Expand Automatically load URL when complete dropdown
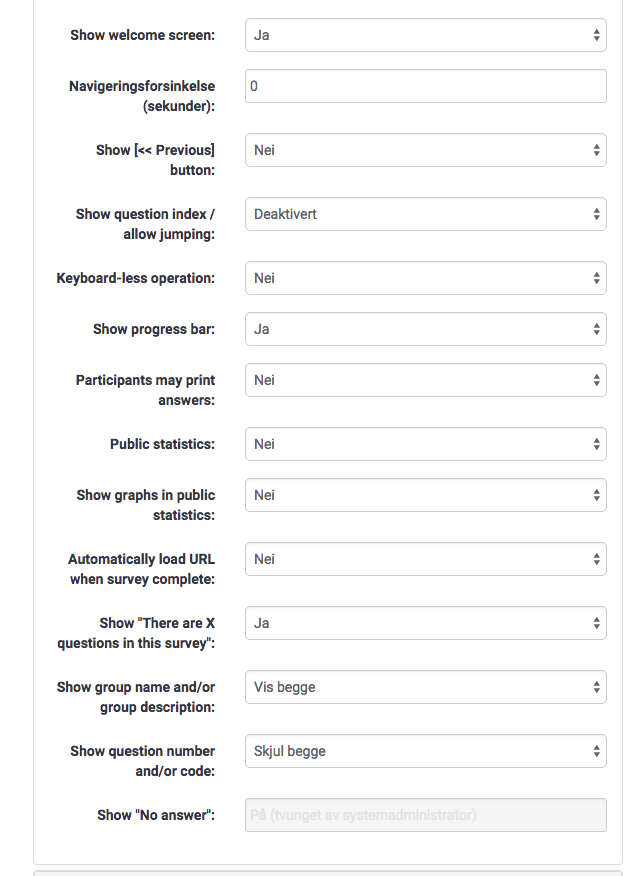This screenshot has height=876, width=635. tap(425, 559)
